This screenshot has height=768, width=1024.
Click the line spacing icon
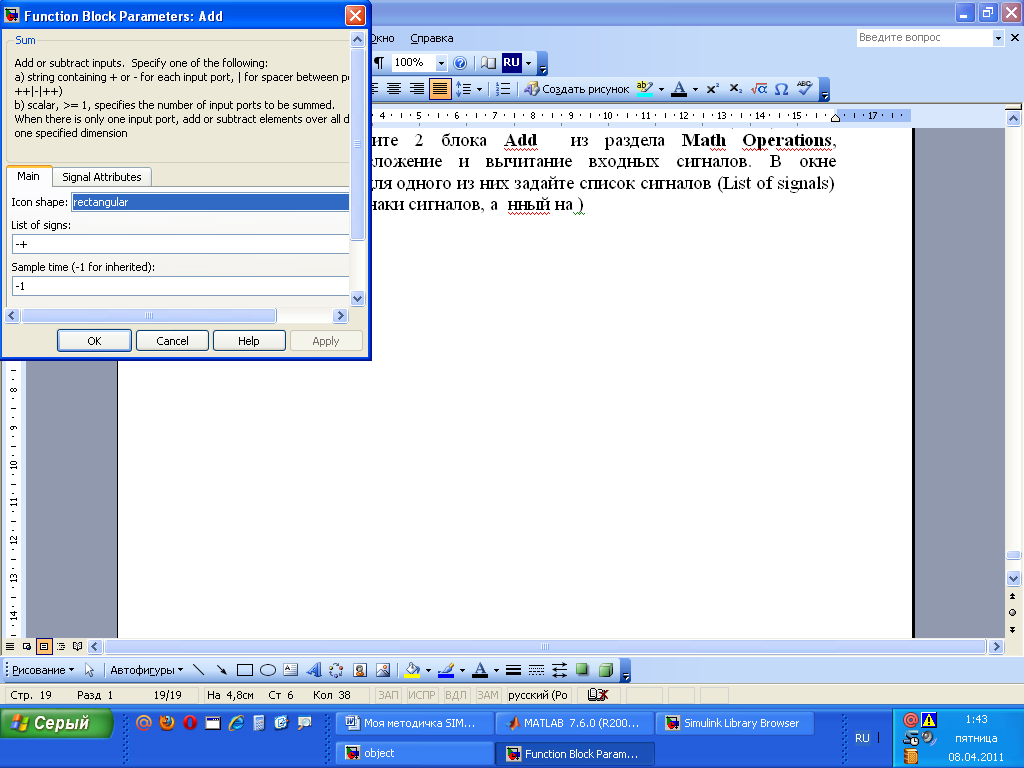click(462, 89)
